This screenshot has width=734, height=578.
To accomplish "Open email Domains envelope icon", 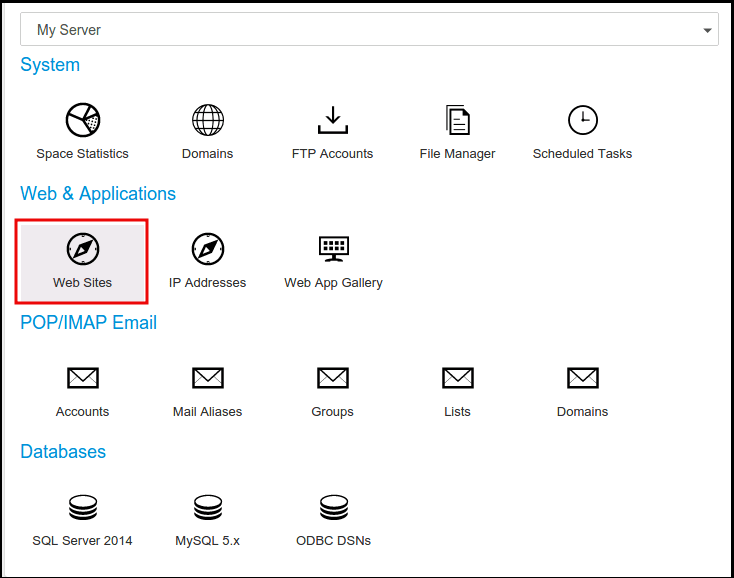I will (582, 378).
